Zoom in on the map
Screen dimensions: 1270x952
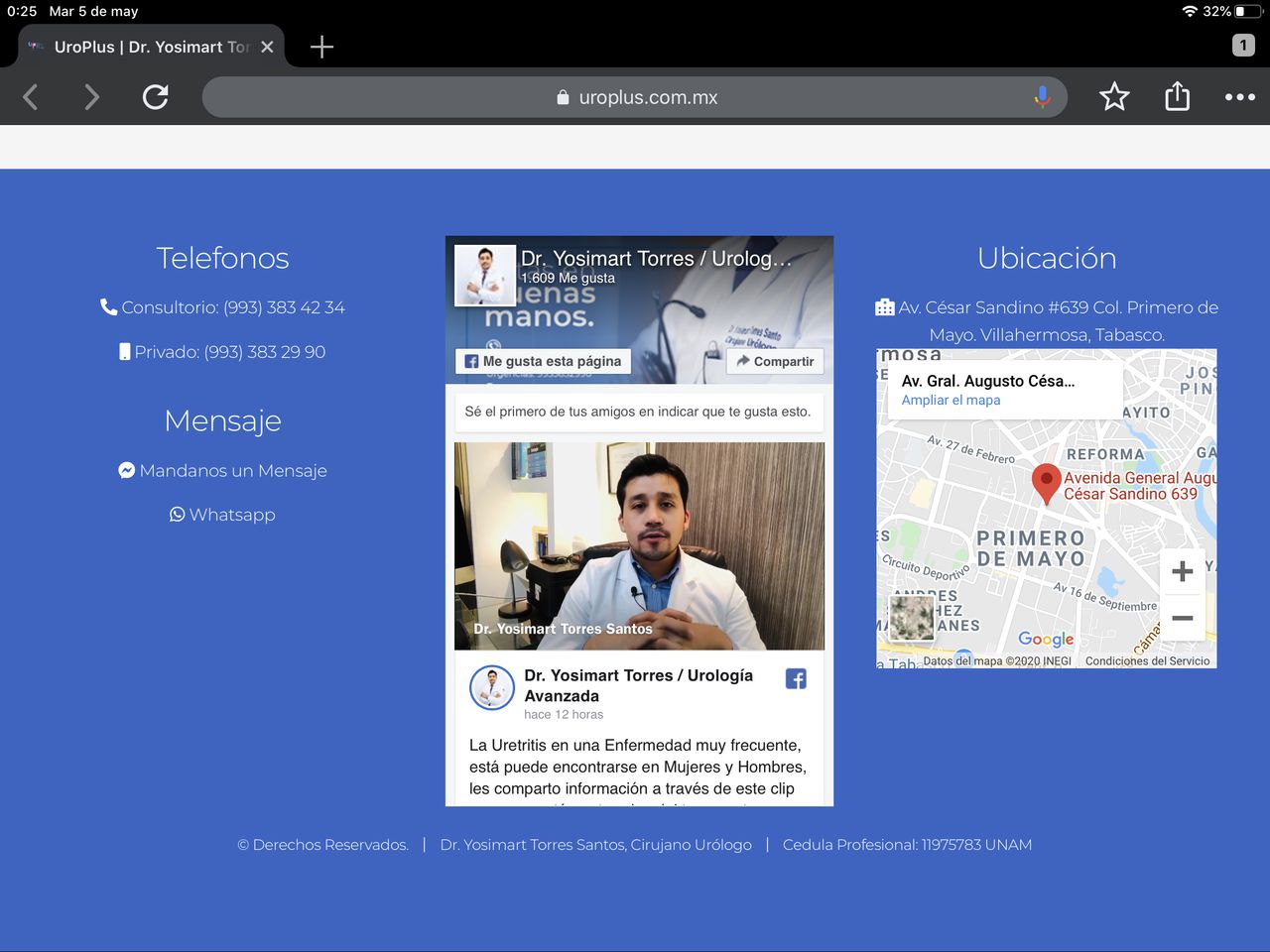pyautogui.click(x=1182, y=572)
